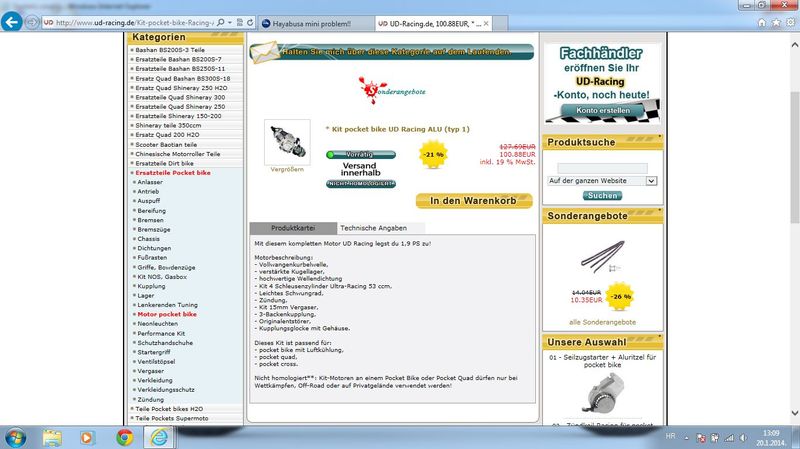Open category Ersatz Quad Shineray 250 H2O
This screenshot has width=800, height=449.
(181, 88)
